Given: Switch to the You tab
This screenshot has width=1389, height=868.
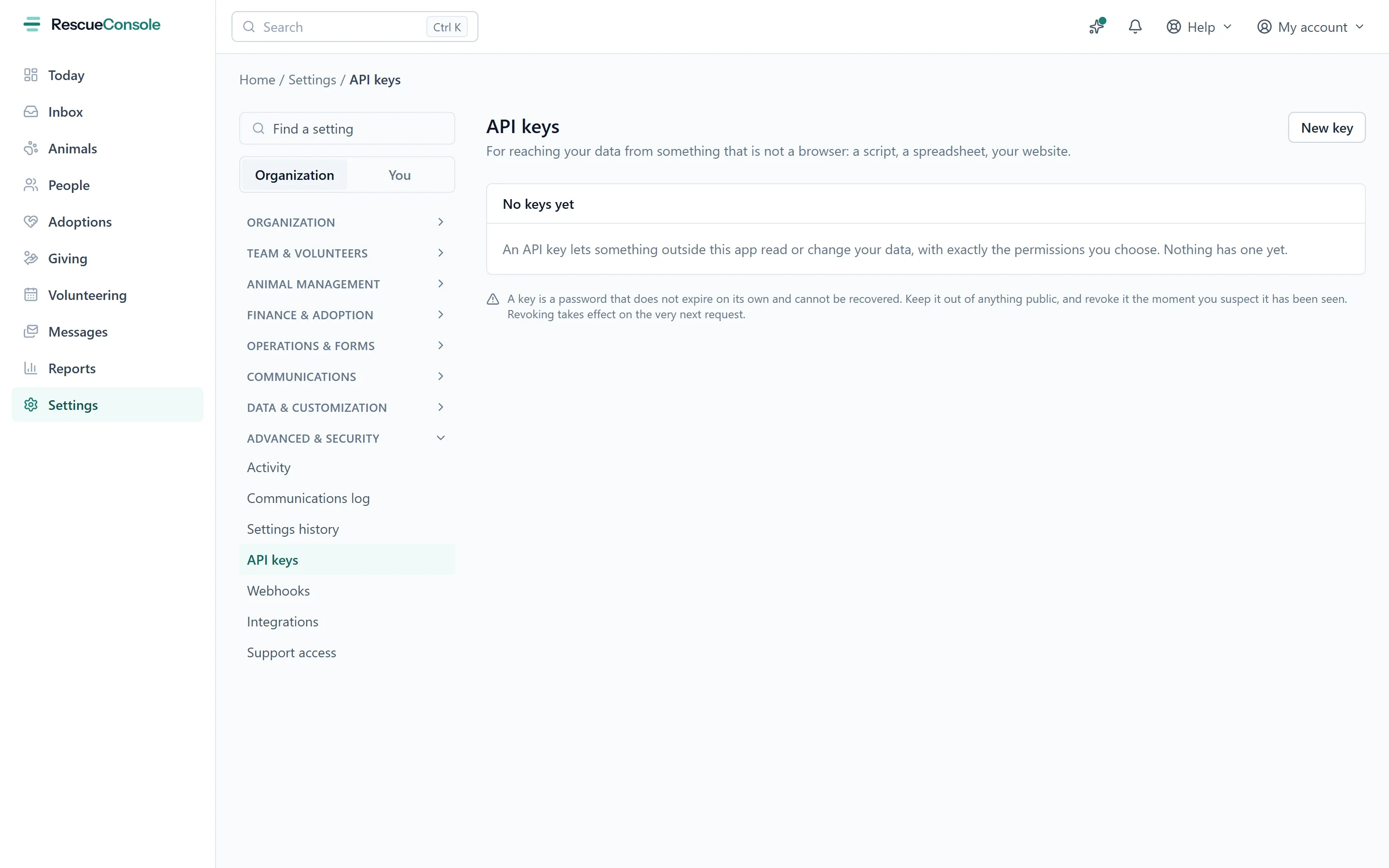Looking at the screenshot, I should coord(399,175).
